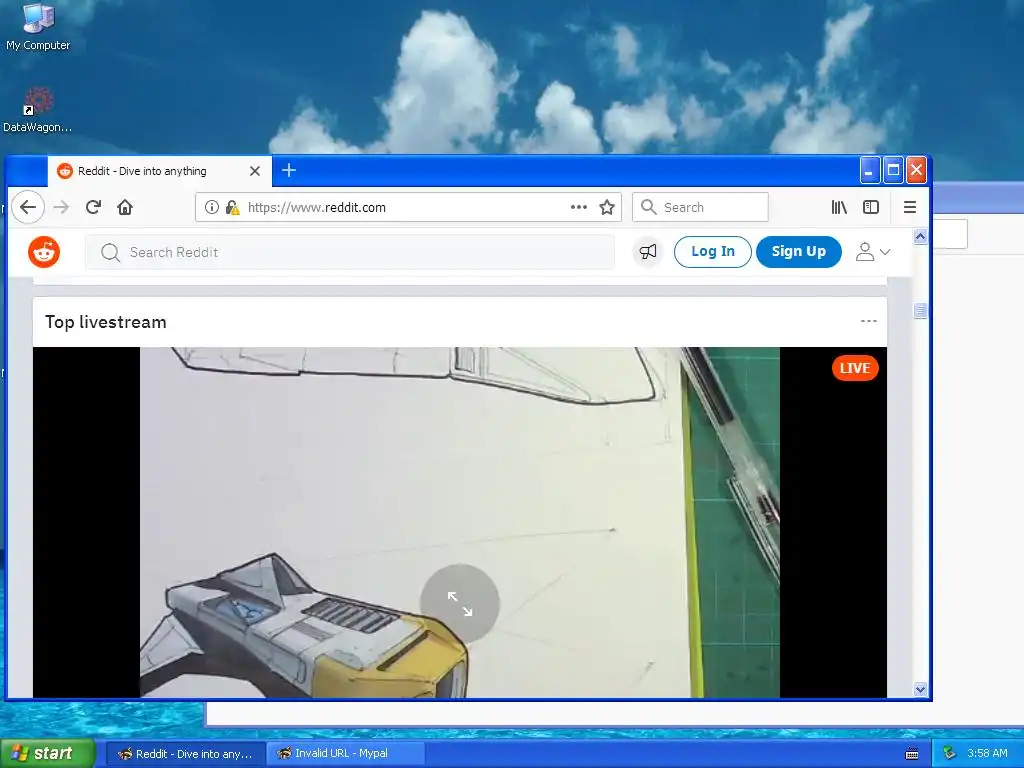Click the Log In button
Viewport: 1024px width, 768px height.
point(712,251)
